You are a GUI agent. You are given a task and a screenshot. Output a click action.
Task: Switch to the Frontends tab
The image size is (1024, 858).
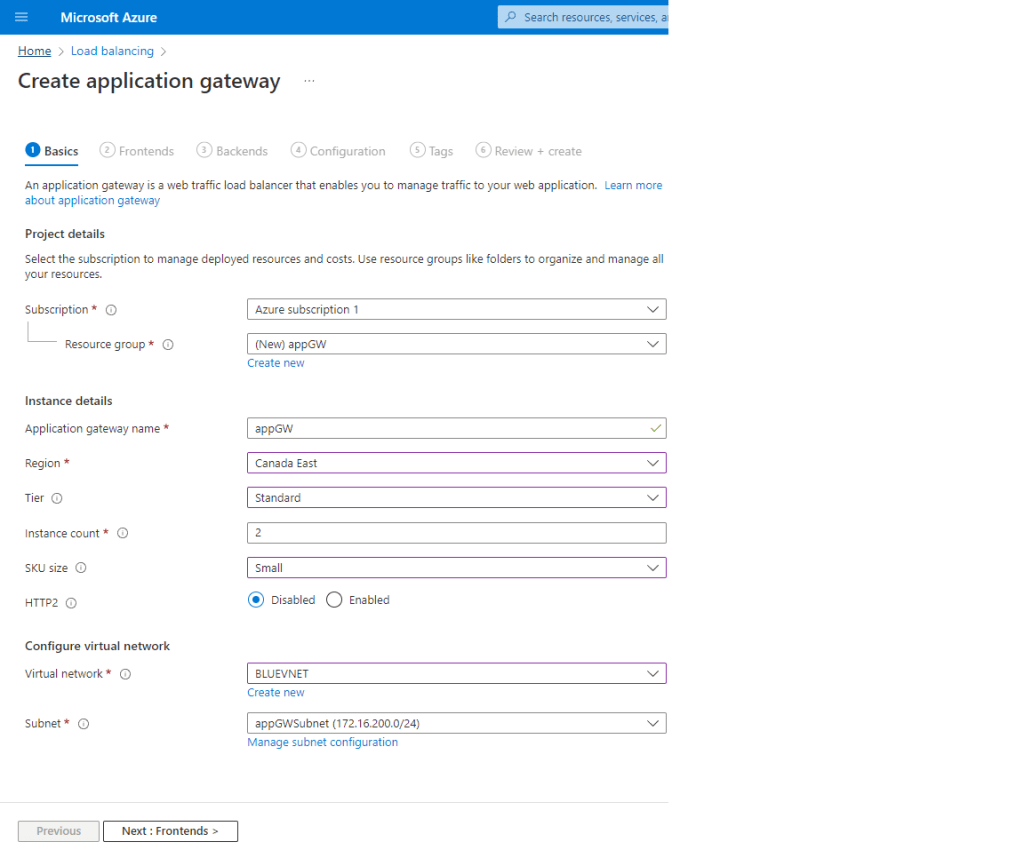(x=137, y=151)
